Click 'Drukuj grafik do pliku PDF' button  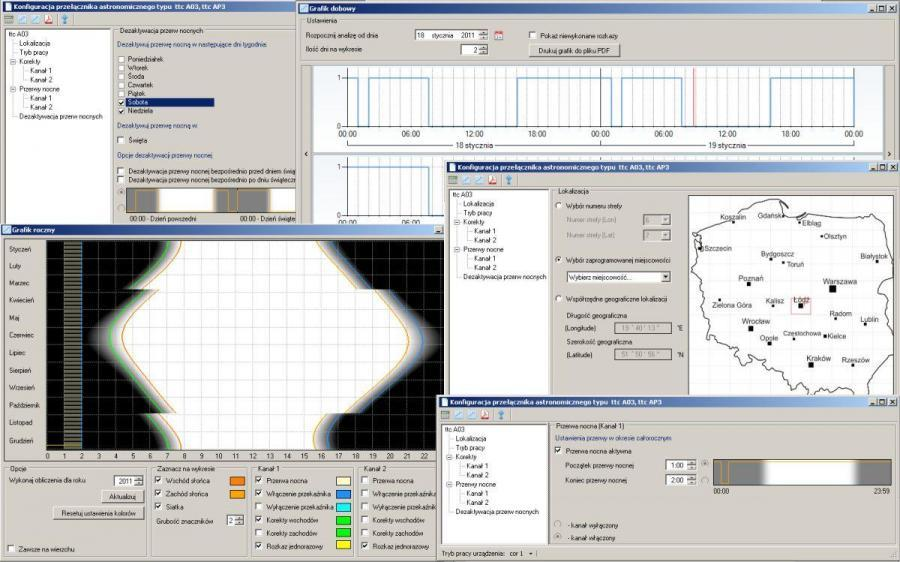coord(573,50)
